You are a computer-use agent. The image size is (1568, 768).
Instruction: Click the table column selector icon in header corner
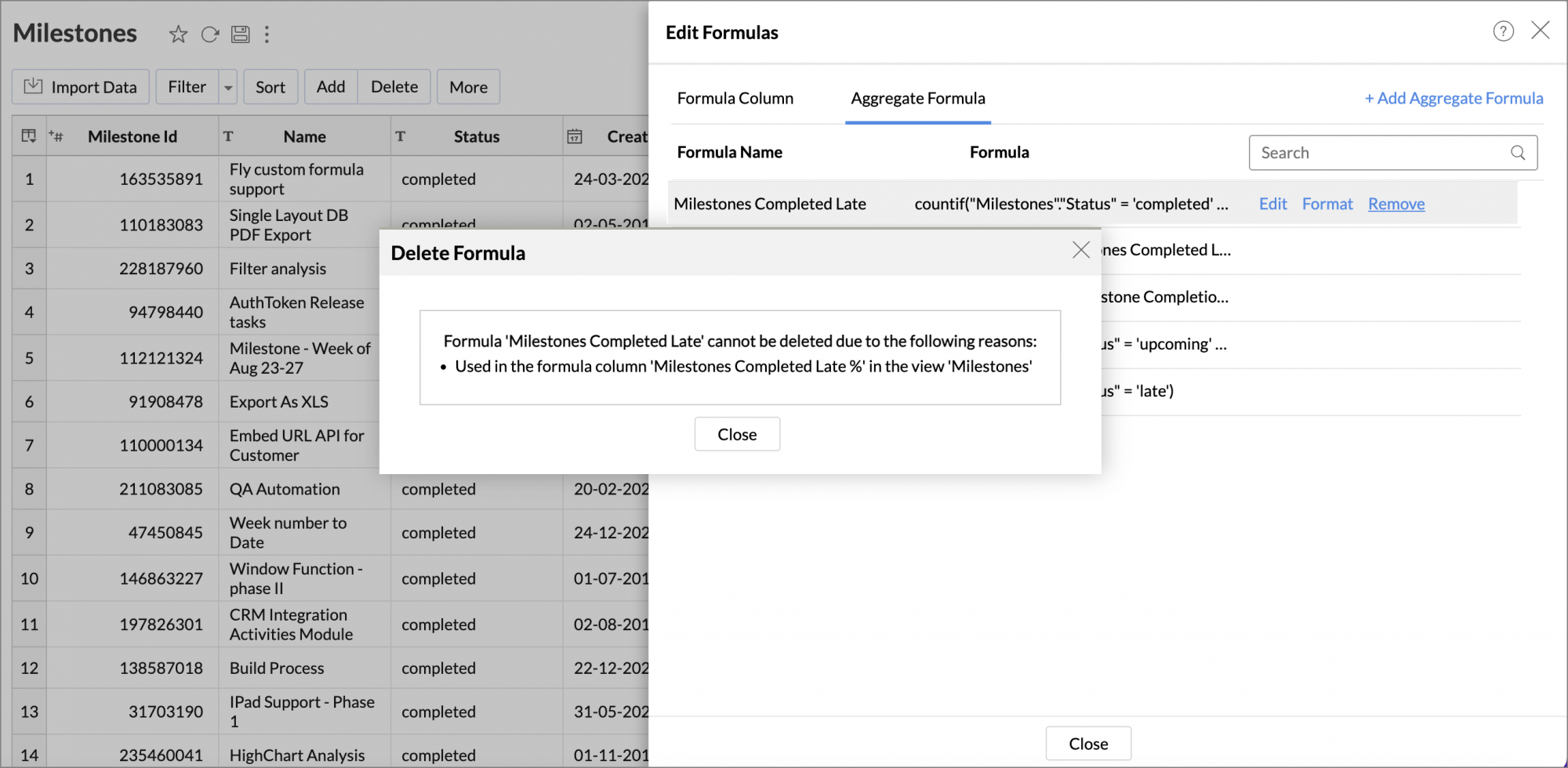29,136
